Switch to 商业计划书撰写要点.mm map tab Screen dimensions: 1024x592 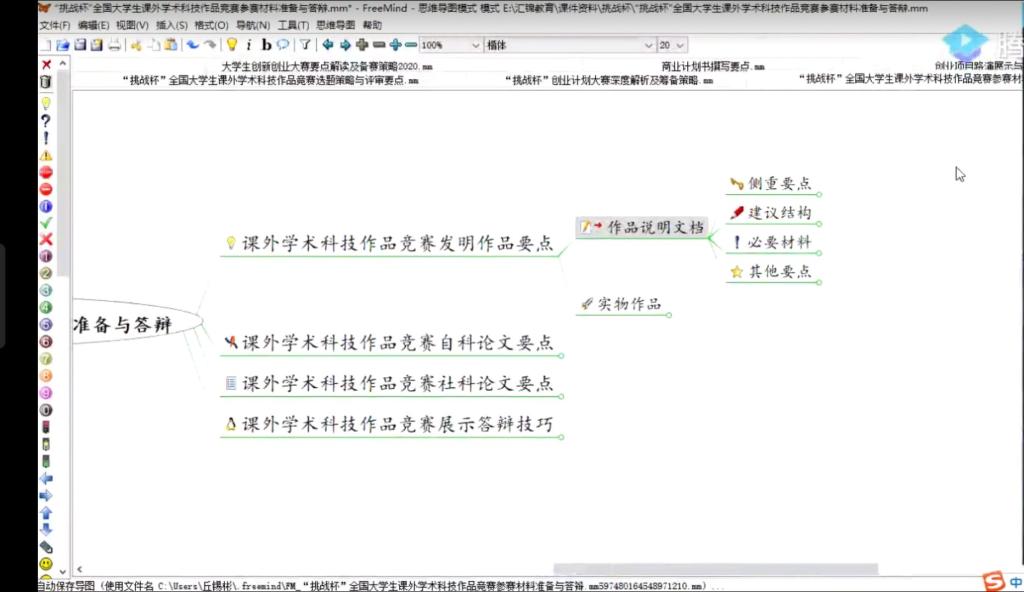point(712,66)
